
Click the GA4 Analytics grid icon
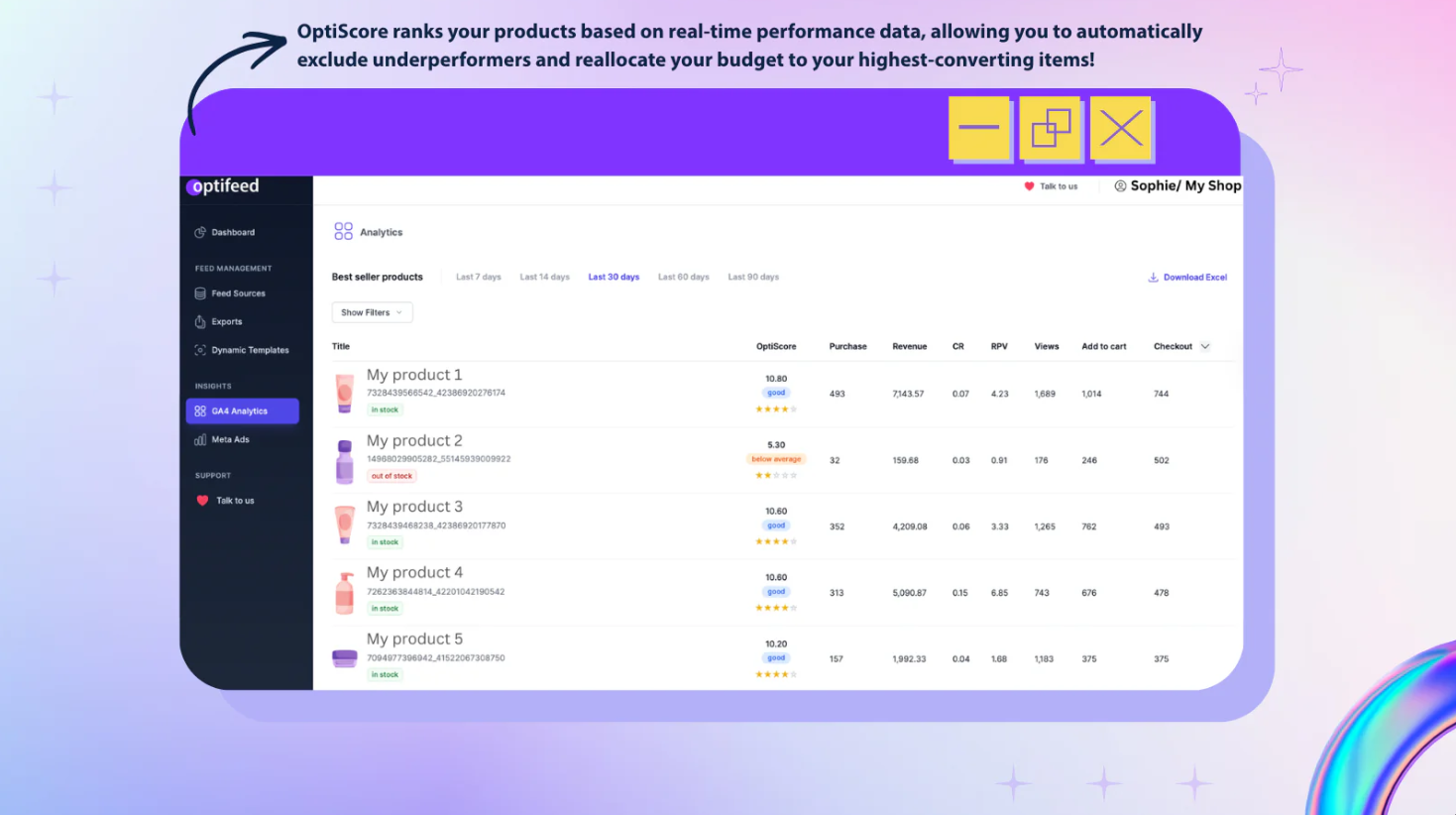tap(200, 410)
